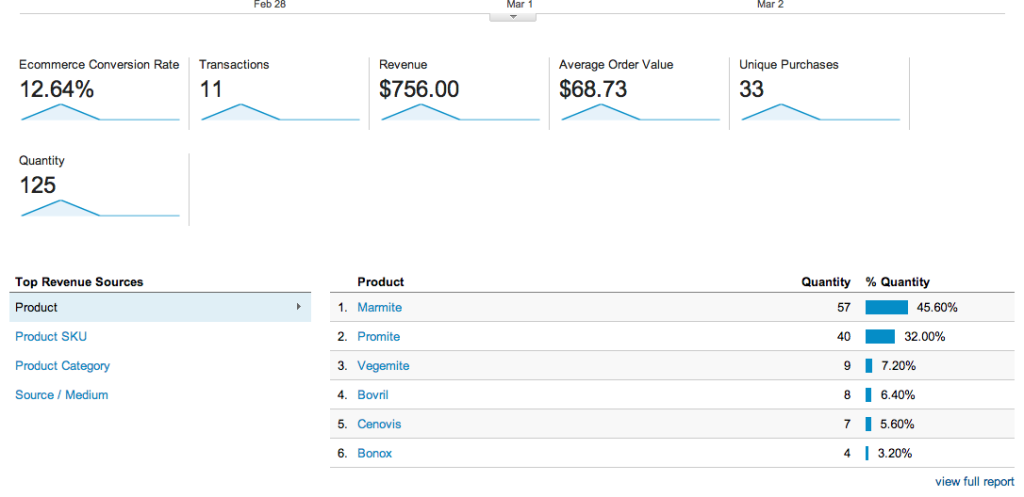Click the 3.20% value for Bonox
Image resolution: width=1024 pixels, height=497 pixels.
[895, 453]
